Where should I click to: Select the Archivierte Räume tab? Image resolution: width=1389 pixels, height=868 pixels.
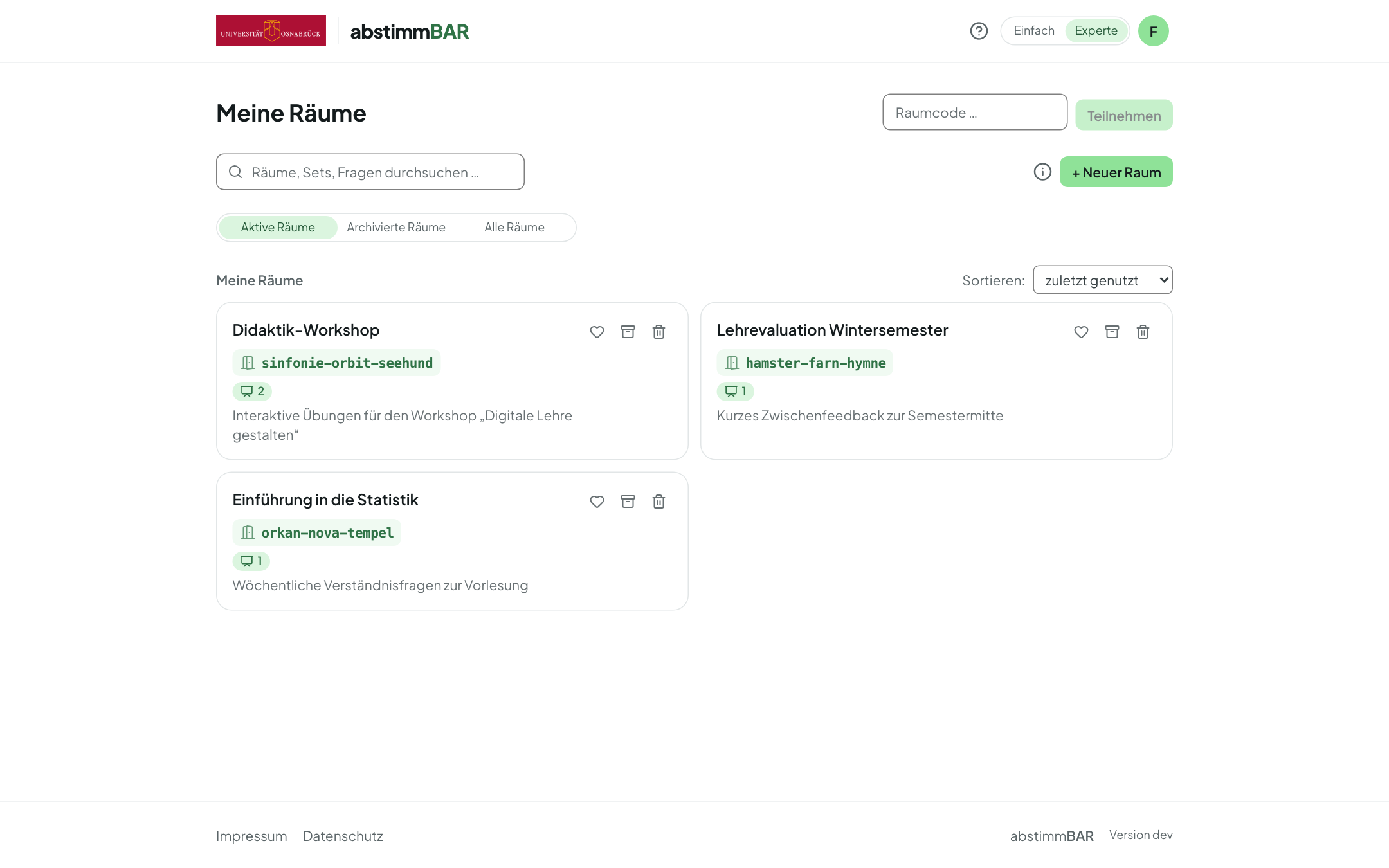(x=396, y=228)
